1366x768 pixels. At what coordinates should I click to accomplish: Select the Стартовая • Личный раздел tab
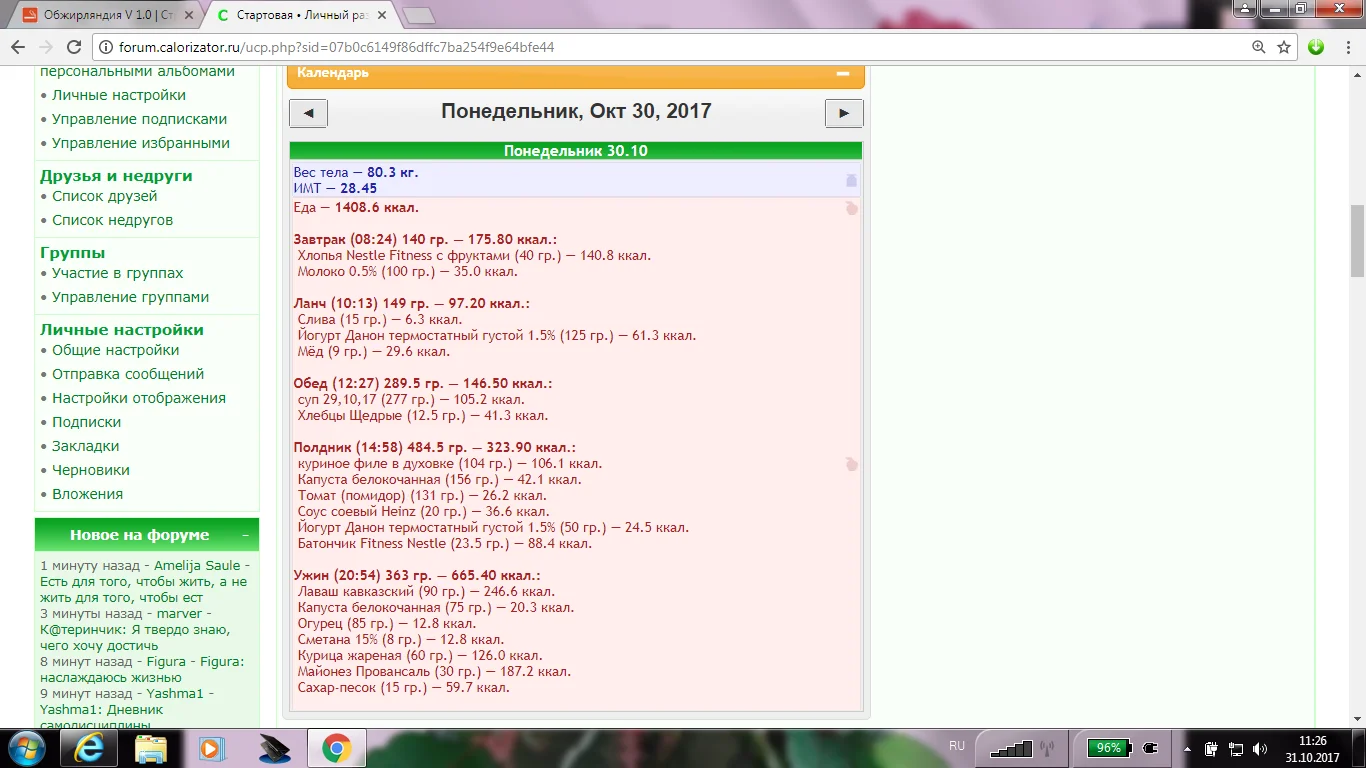click(x=300, y=15)
